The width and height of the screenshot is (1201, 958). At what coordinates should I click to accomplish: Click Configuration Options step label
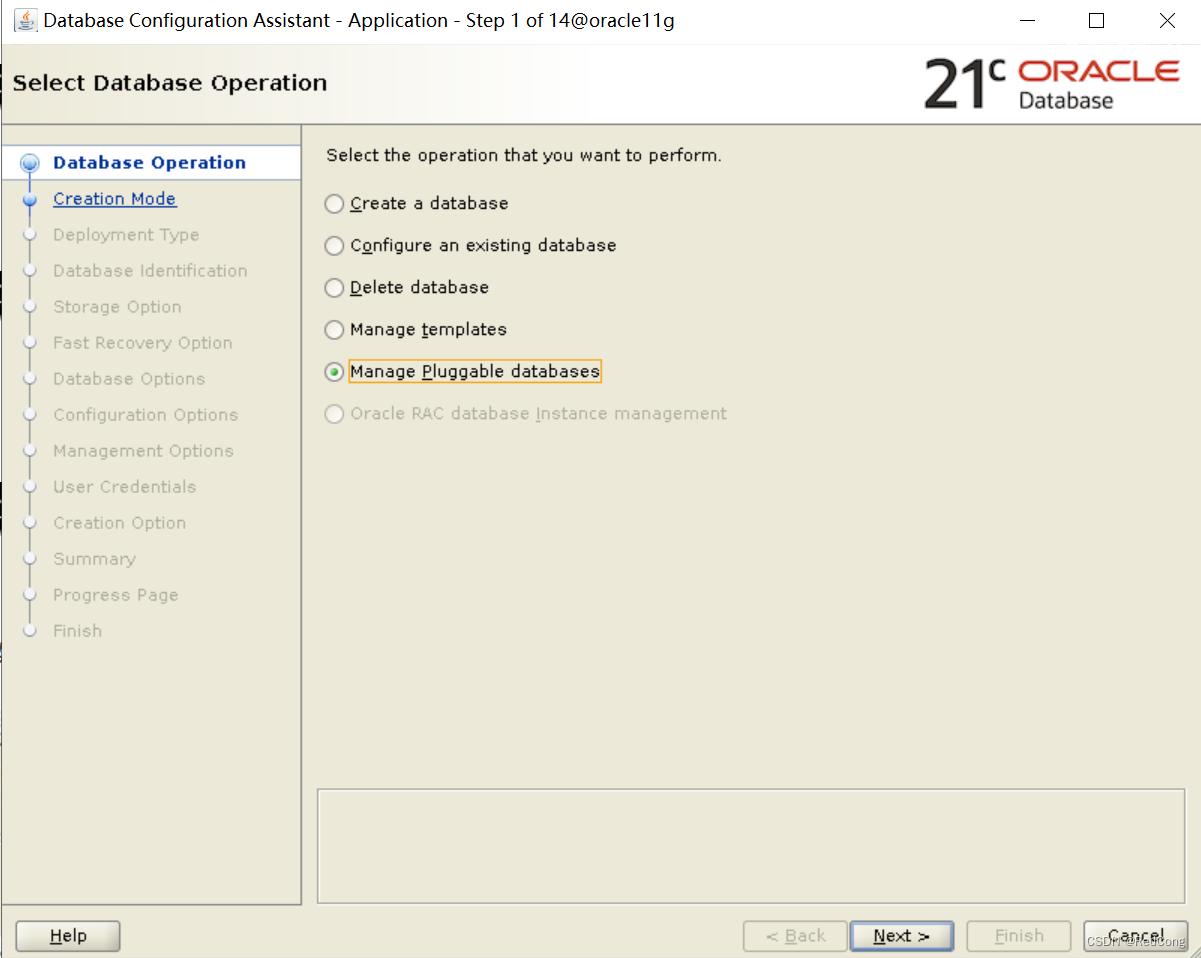point(146,415)
